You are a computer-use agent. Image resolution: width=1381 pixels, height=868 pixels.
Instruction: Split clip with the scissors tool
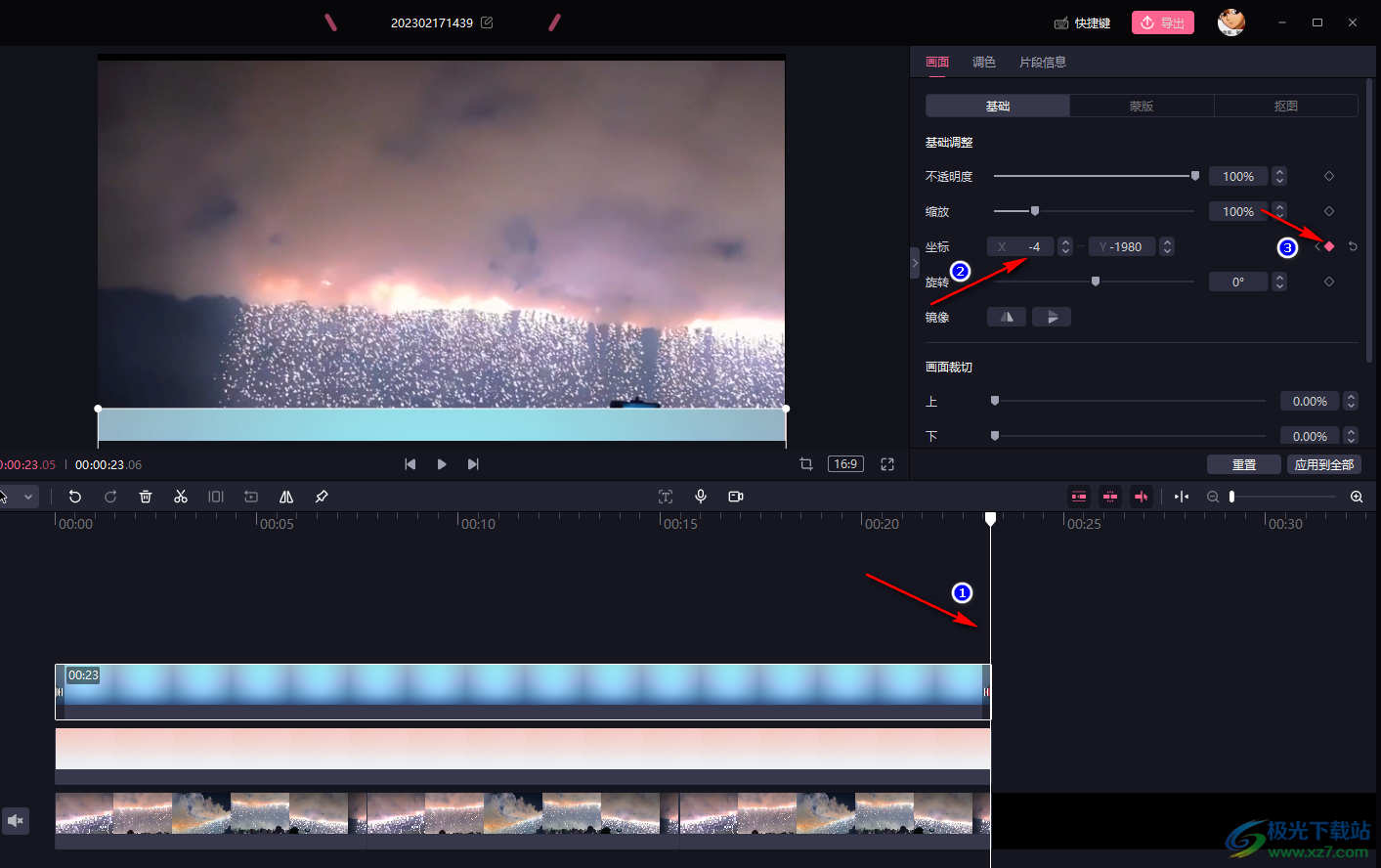pos(181,497)
